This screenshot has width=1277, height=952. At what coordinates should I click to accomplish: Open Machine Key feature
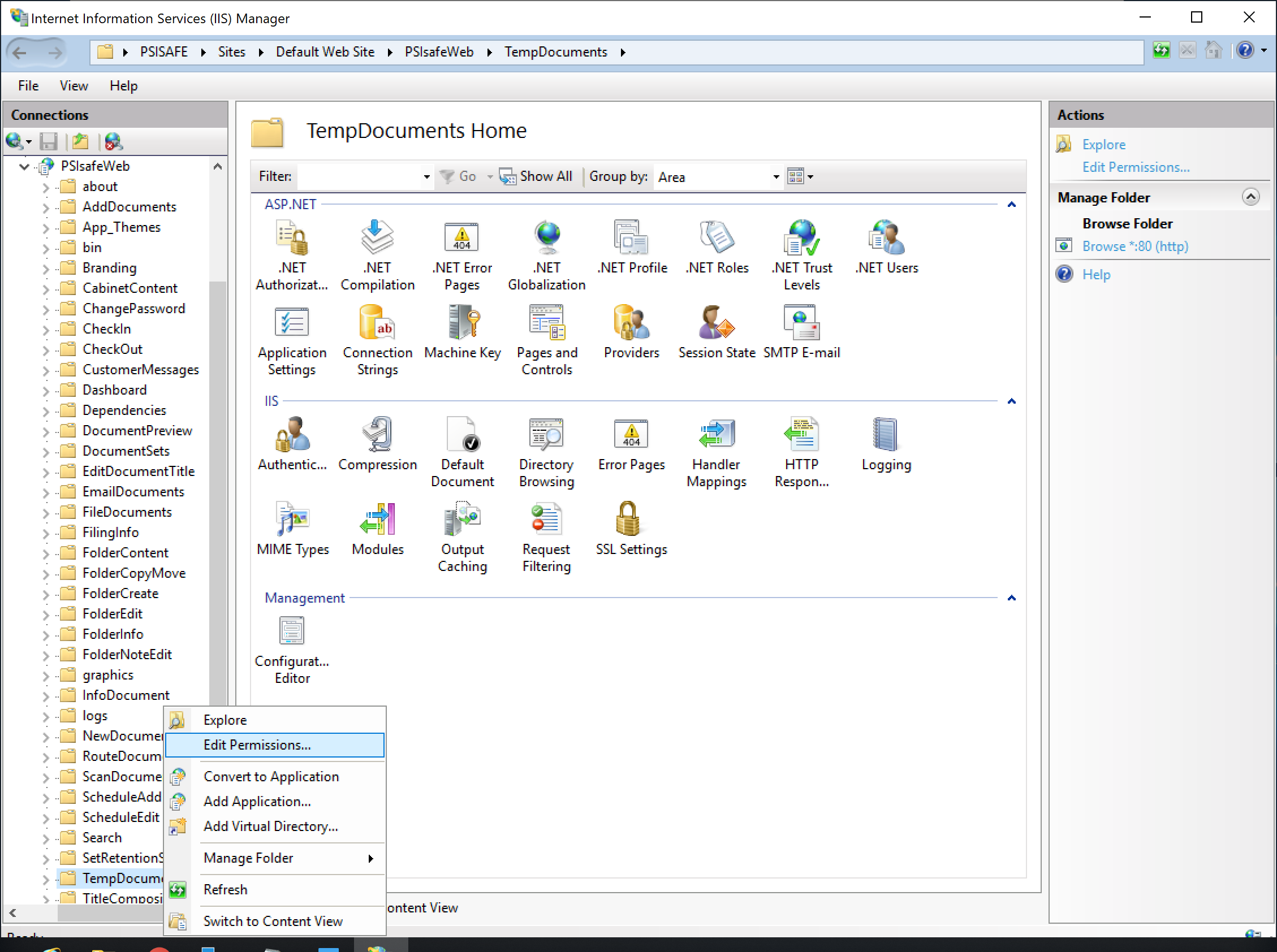[x=462, y=331]
